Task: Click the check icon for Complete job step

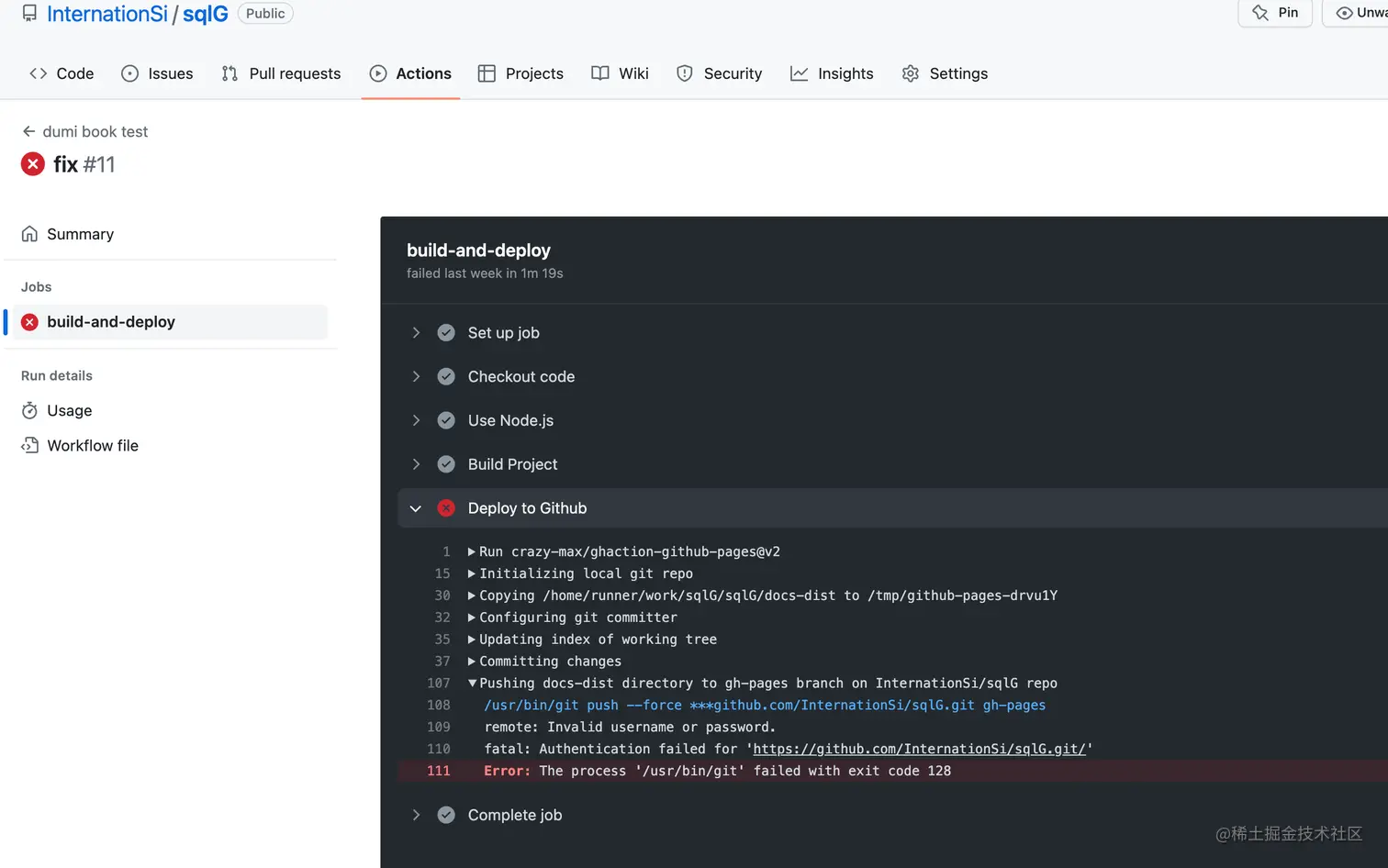Action: tap(446, 815)
